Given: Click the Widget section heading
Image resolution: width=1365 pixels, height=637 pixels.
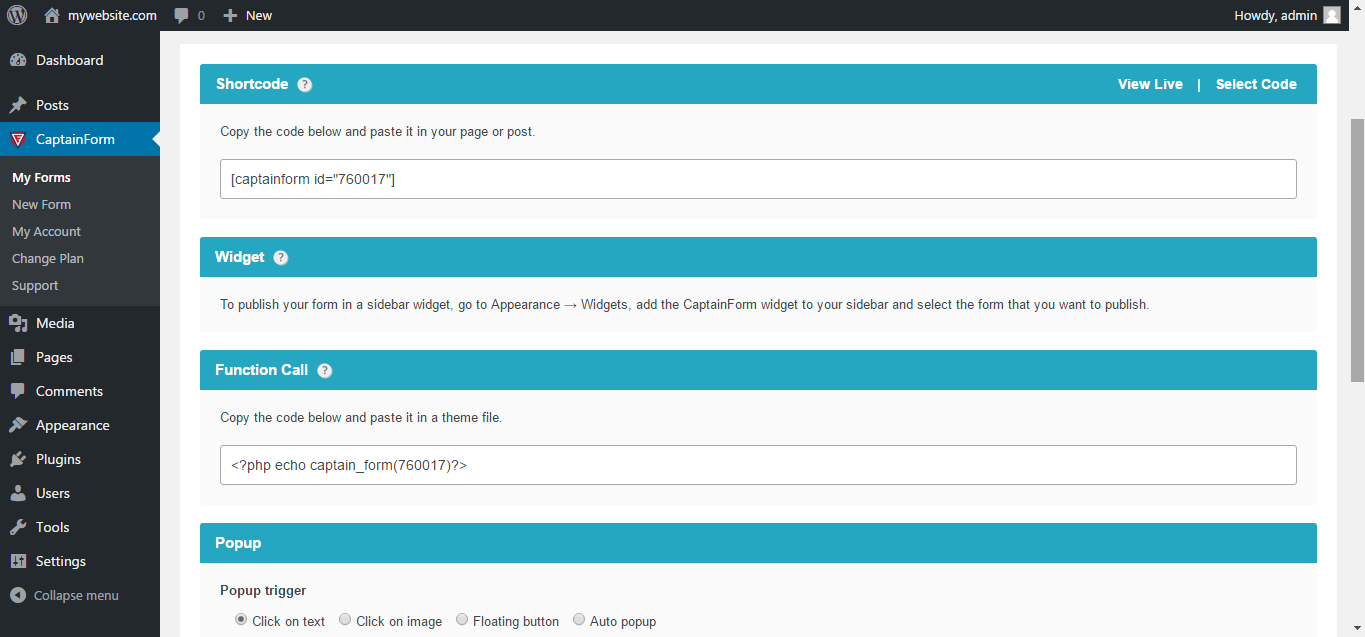Looking at the screenshot, I should click(x=240, y=257).
